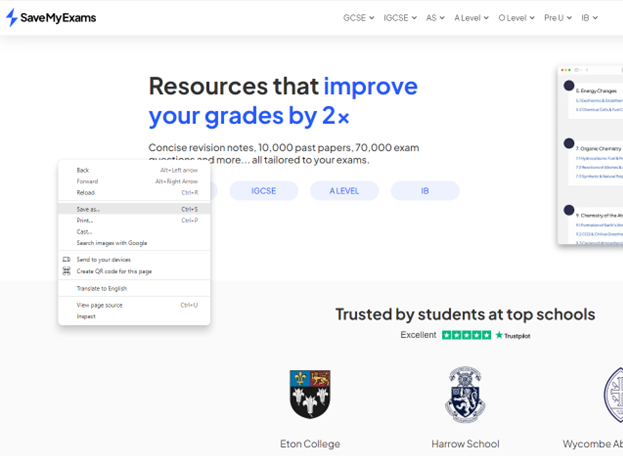This screenshot has height=456, width=623.
Task: Open the IB dropdown in the navbar
Action: [590, 17]
